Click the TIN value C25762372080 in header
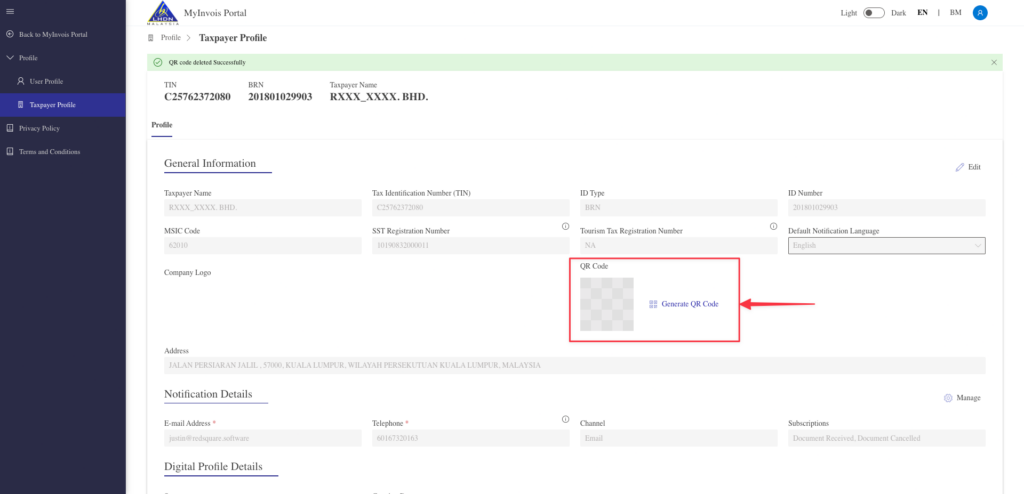The width and height of the screenshot is (1024, 494). coord(197,97)
